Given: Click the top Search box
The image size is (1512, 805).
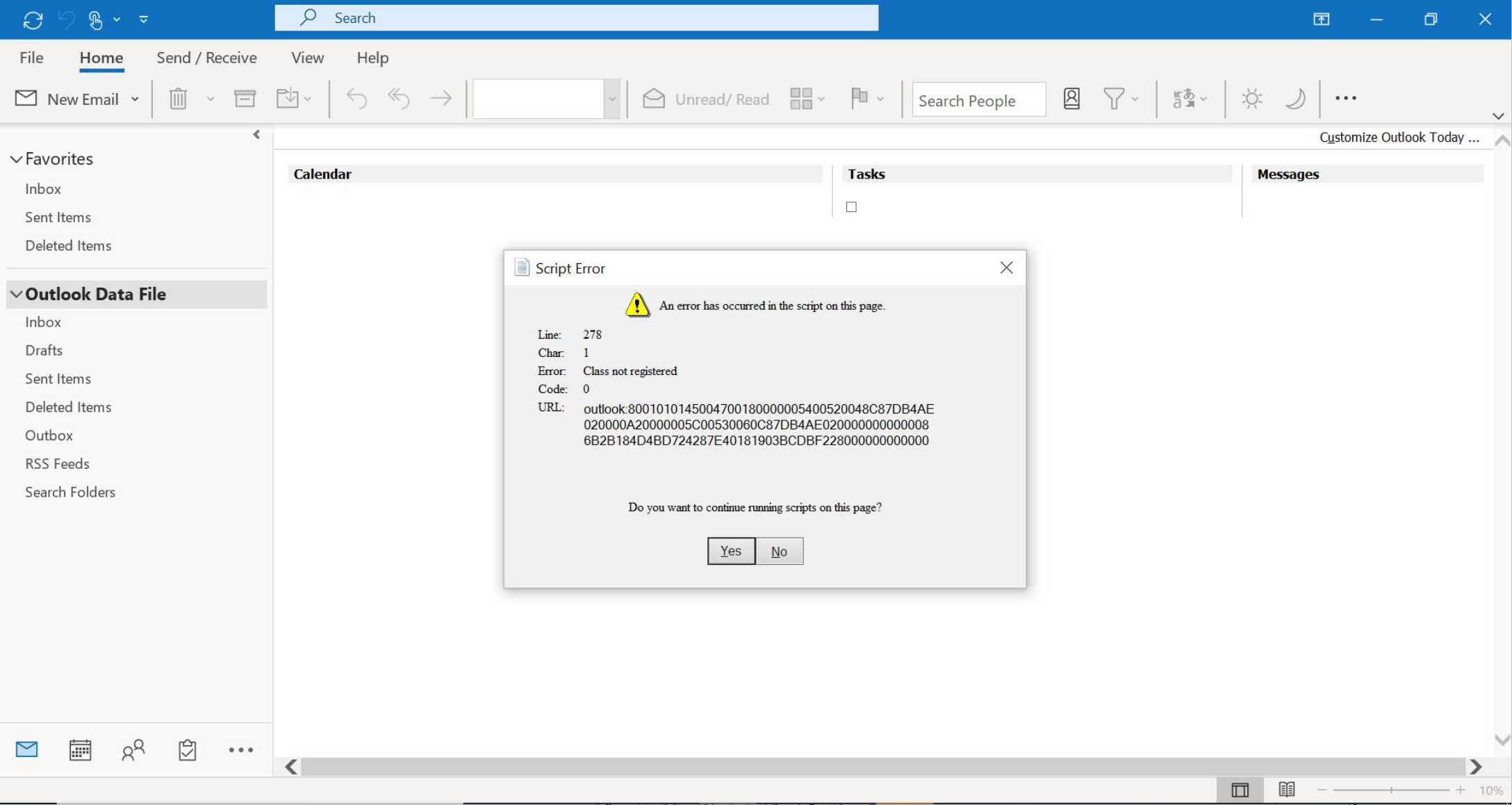Looking at the screenshot, I should coord(577,18).
